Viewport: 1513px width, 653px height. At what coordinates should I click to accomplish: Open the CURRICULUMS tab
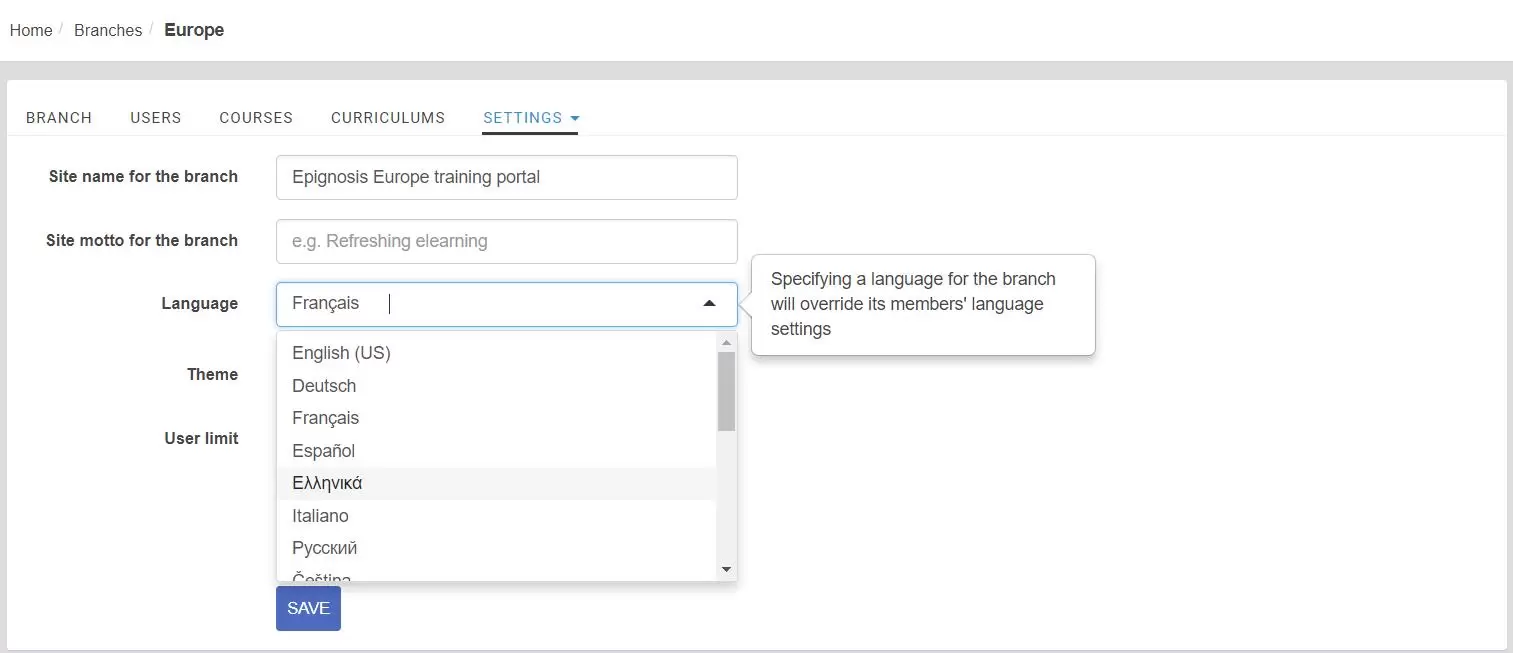pyautogui.click(x=387, y=117)
